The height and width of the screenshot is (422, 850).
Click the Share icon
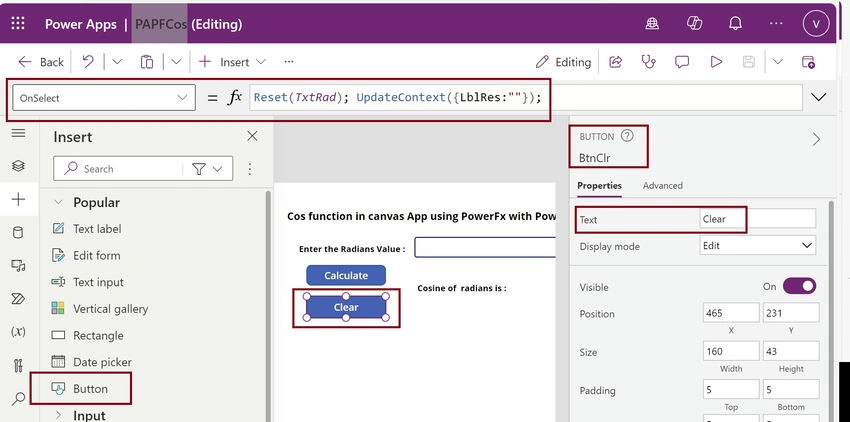pos(615,62)
